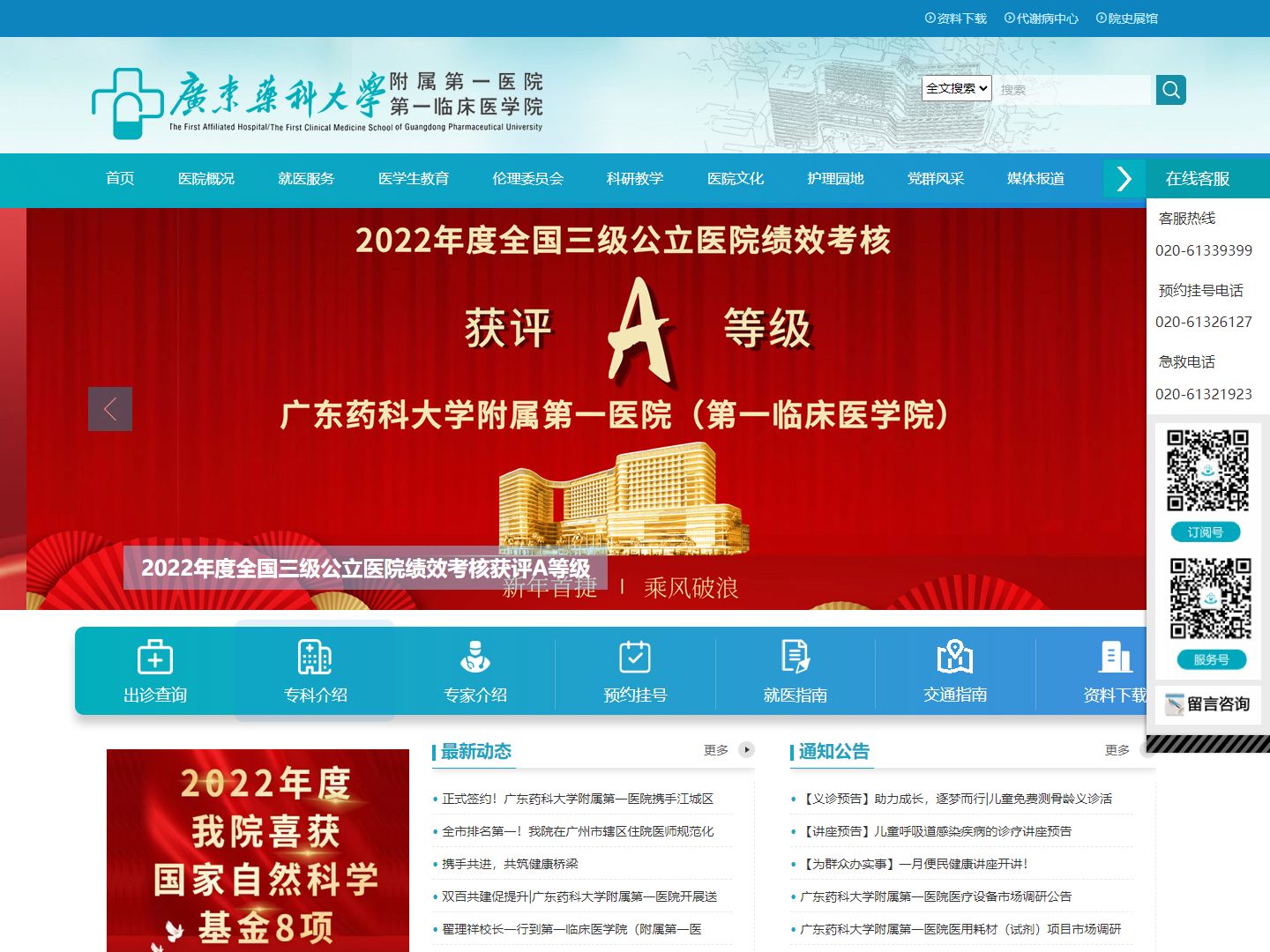Open 最新动态 section heading
The image size is (1270, 952).
[476, 751]
